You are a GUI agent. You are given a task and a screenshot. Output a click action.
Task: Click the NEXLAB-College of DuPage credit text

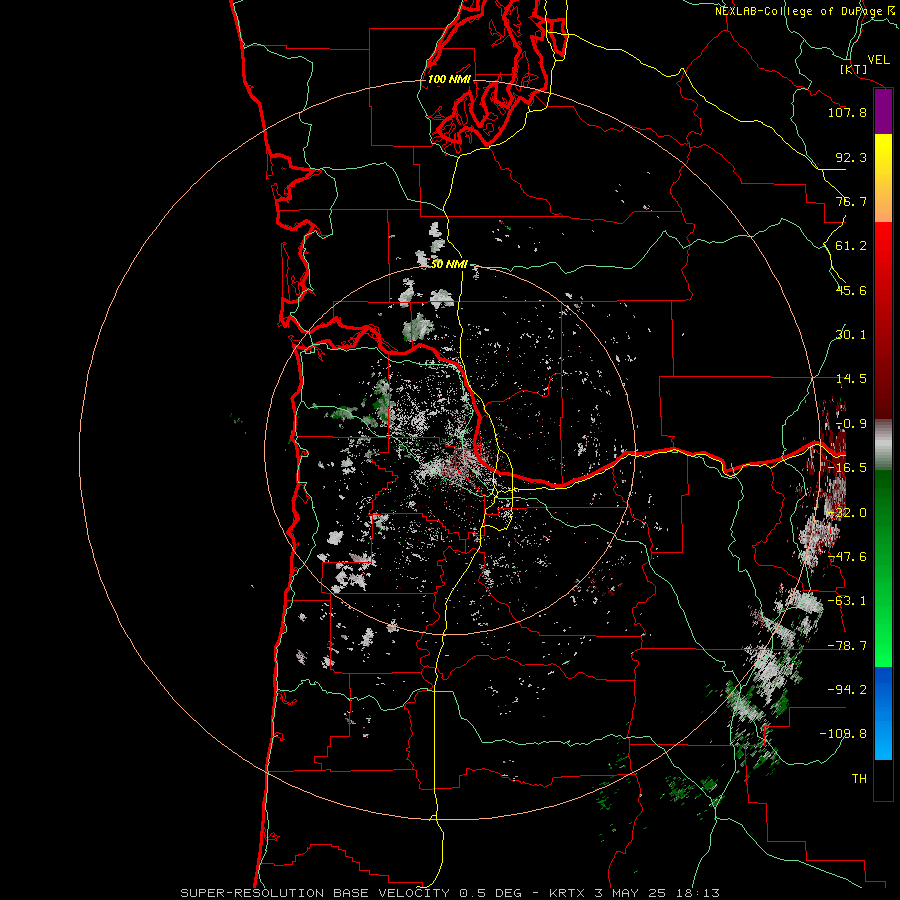coord(804,11)
